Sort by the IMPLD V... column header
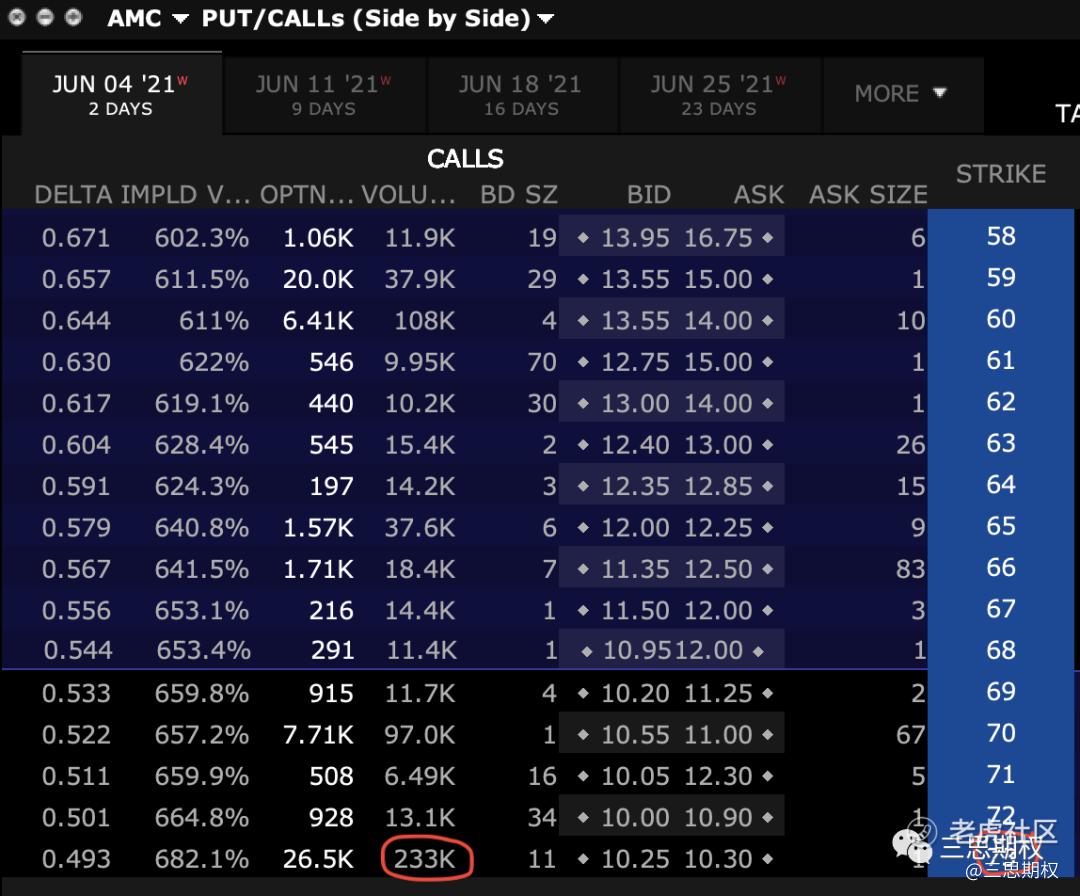The width and height of the screenshot is (1080, 896). tap(185, 194)
